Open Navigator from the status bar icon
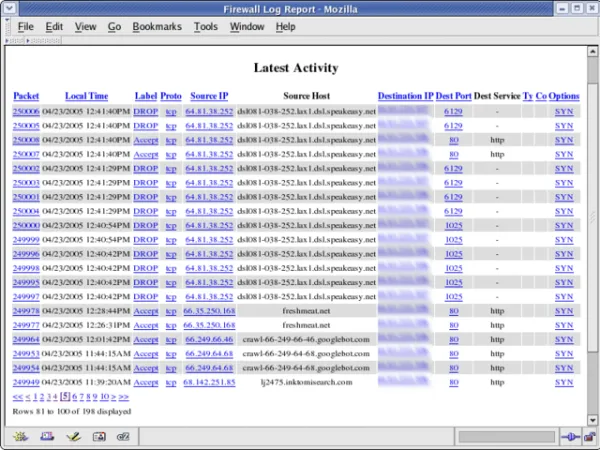This screenshot has width=600, height=450. [20, 436]
